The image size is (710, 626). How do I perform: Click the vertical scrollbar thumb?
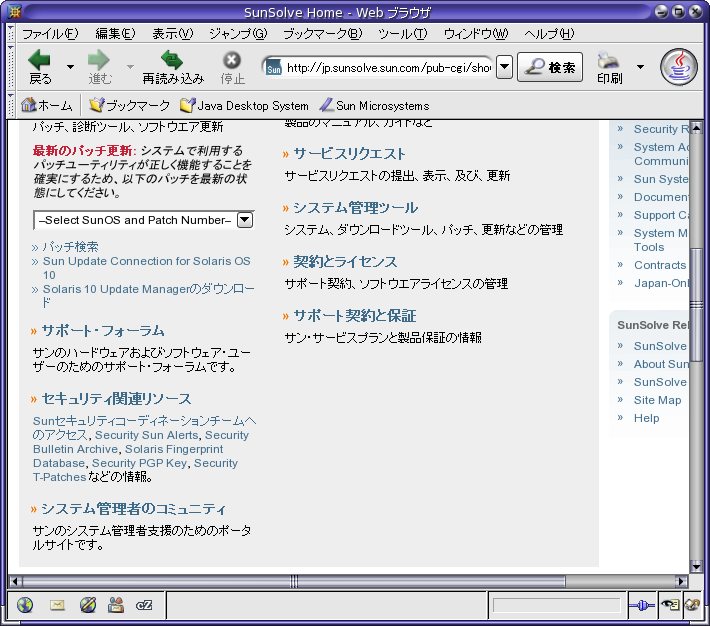(x=696, y=304)
